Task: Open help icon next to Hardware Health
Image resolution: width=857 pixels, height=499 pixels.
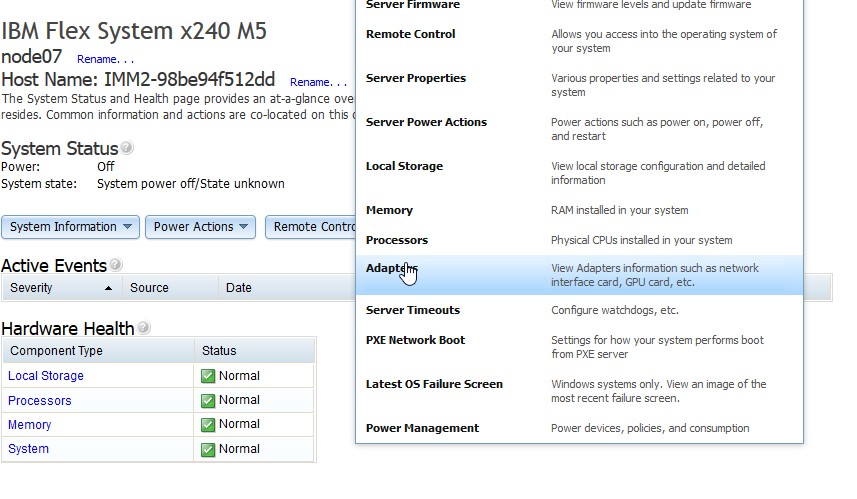Action: tap(143, 327)
